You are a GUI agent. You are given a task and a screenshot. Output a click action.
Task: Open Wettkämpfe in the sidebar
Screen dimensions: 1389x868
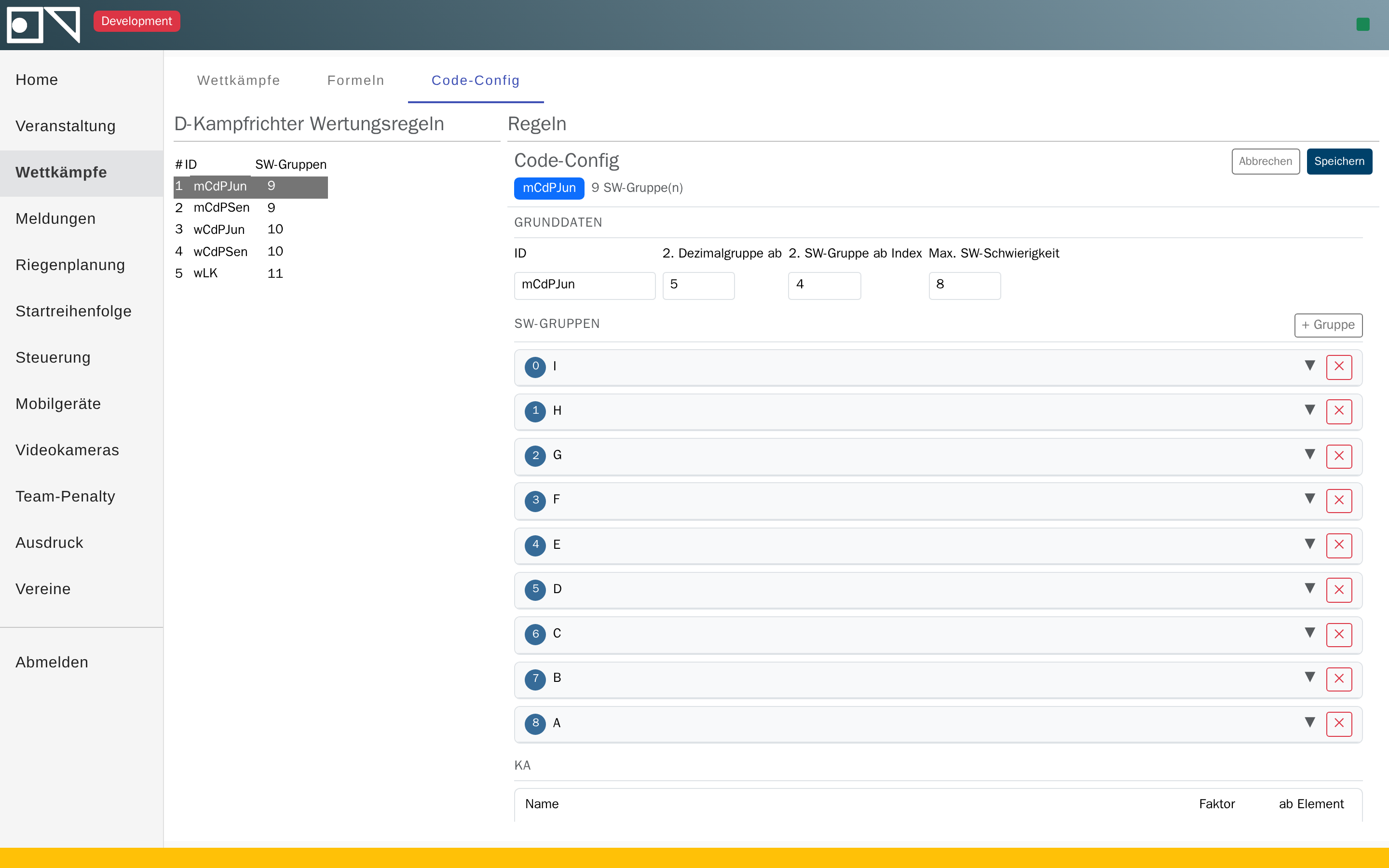tap(82, 173)
